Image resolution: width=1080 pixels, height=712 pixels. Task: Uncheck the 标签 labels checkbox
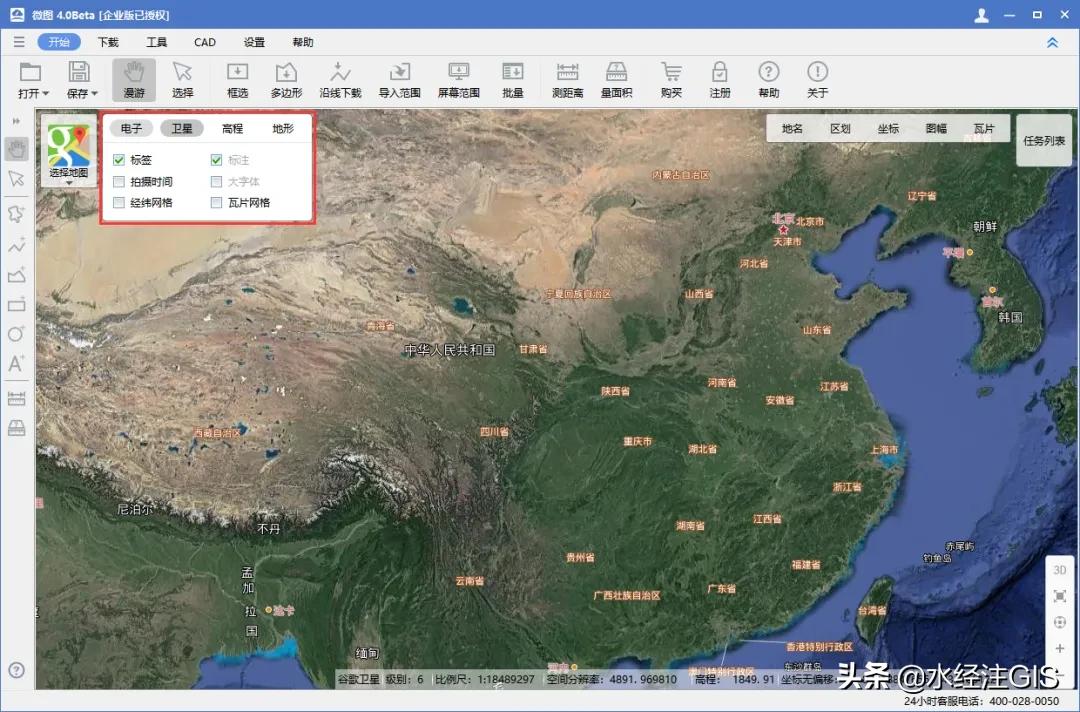(120, 159)
